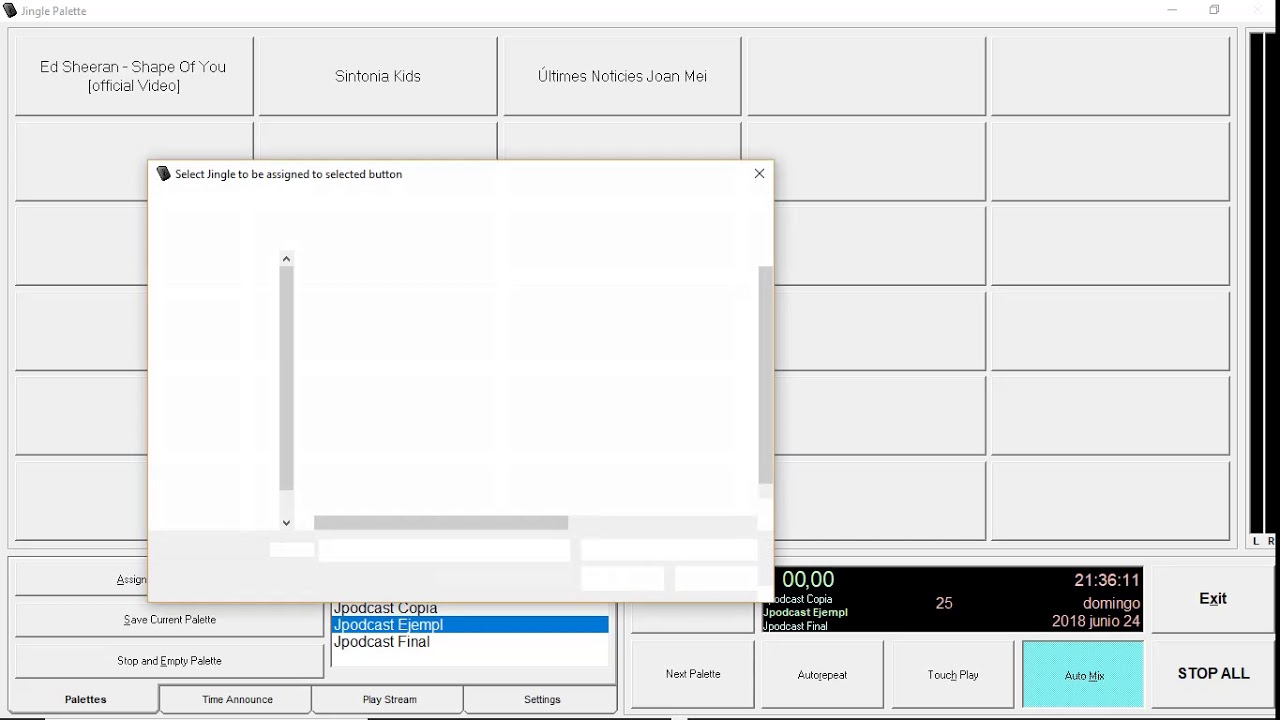Click the Exit button
Viewport: 1280px width, 720px height.
pyautogui.click(x=1213, y=599)
